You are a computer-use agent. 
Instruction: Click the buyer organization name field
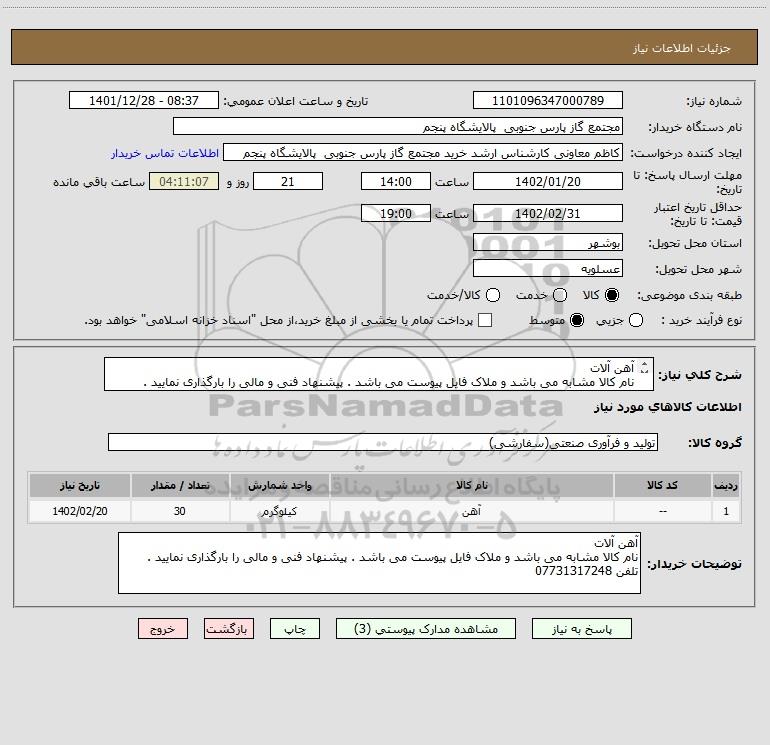[x=398, y=126]
